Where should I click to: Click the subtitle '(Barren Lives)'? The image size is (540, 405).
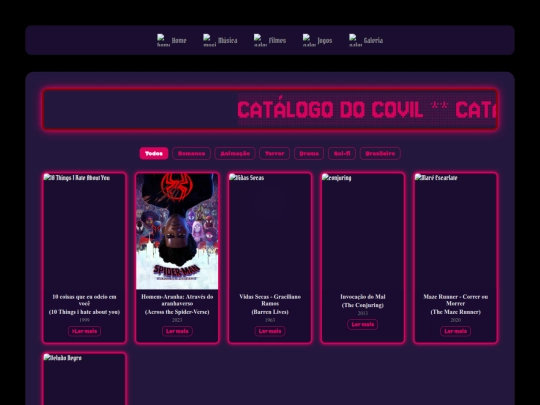(x=270, y=312)
